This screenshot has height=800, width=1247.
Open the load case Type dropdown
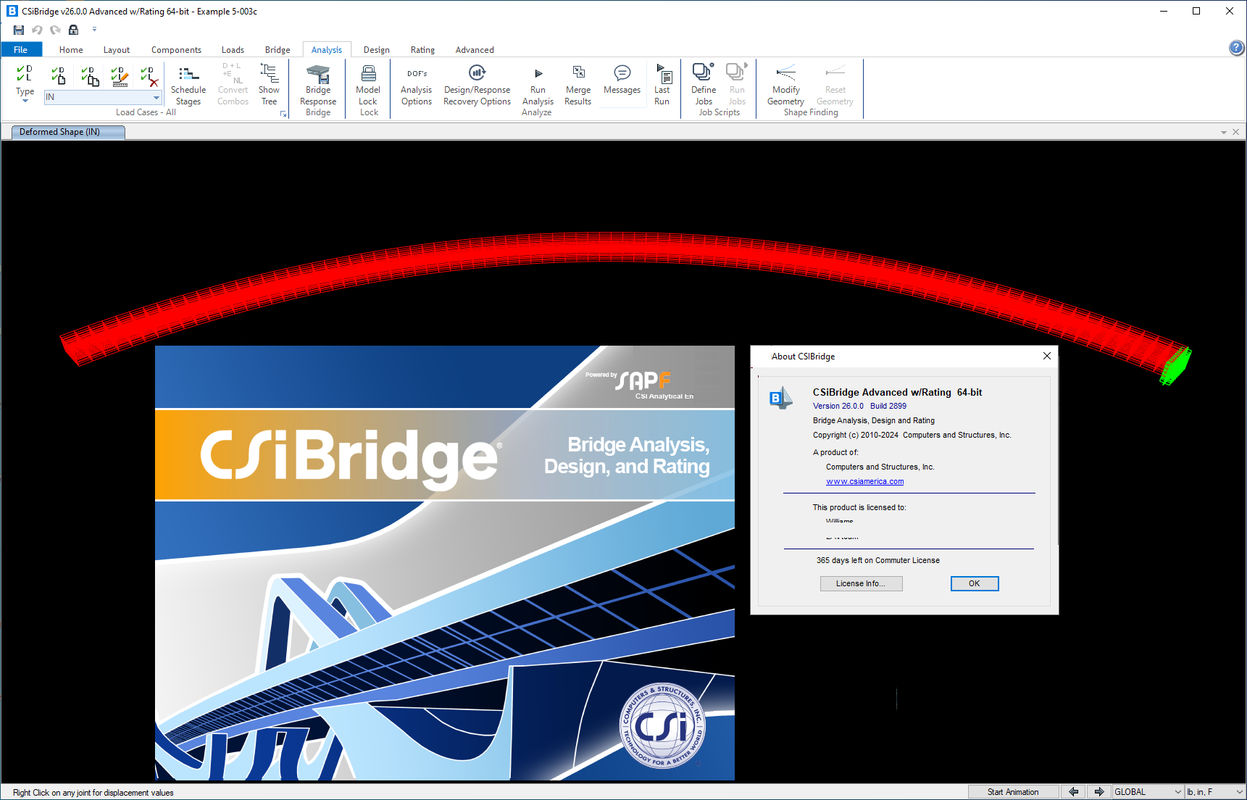(x=25, y=85)
